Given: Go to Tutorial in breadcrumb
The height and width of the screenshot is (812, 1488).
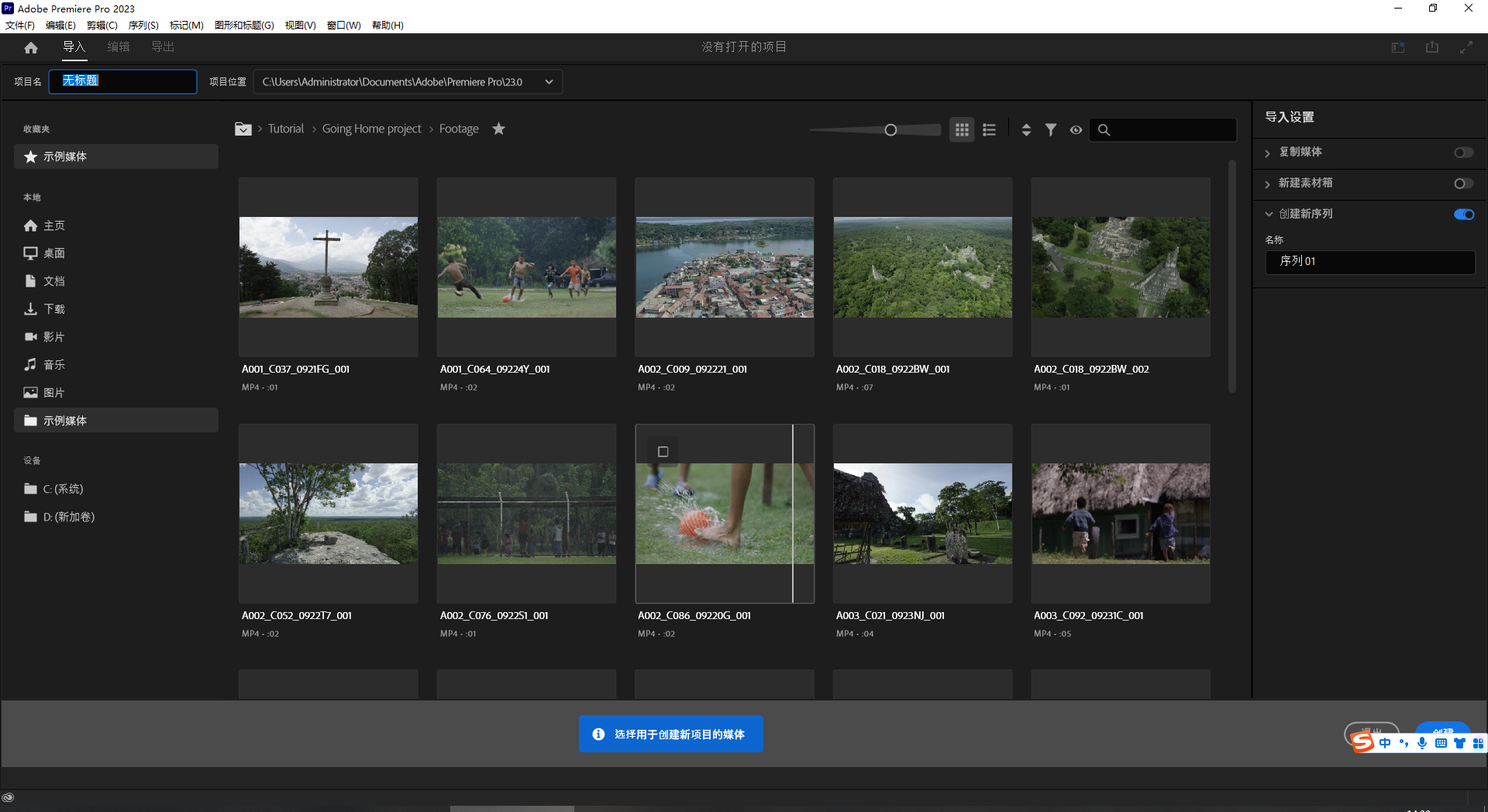Looking at the screenshot, I should (286, 129).
